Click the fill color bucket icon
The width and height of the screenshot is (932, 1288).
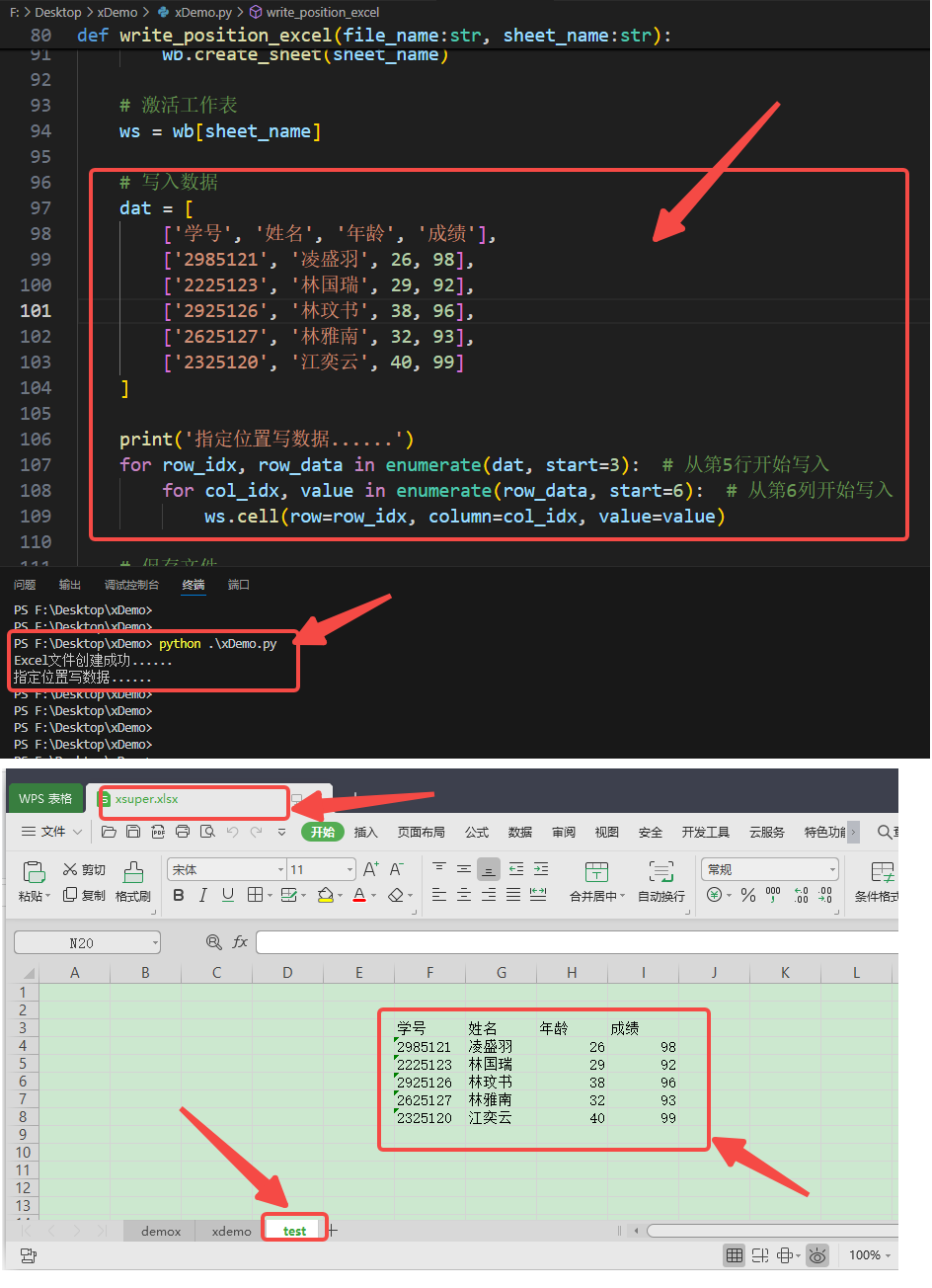point(325,895)
